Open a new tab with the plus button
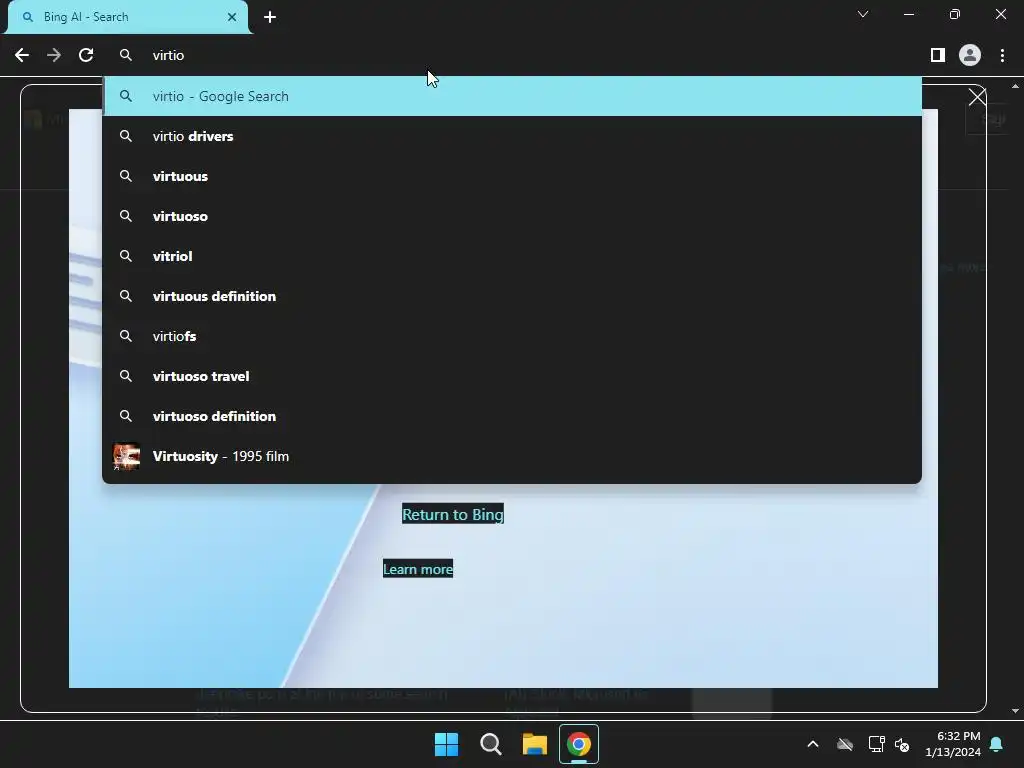This screenshot has width=1024, height=768. pos(270,17)
